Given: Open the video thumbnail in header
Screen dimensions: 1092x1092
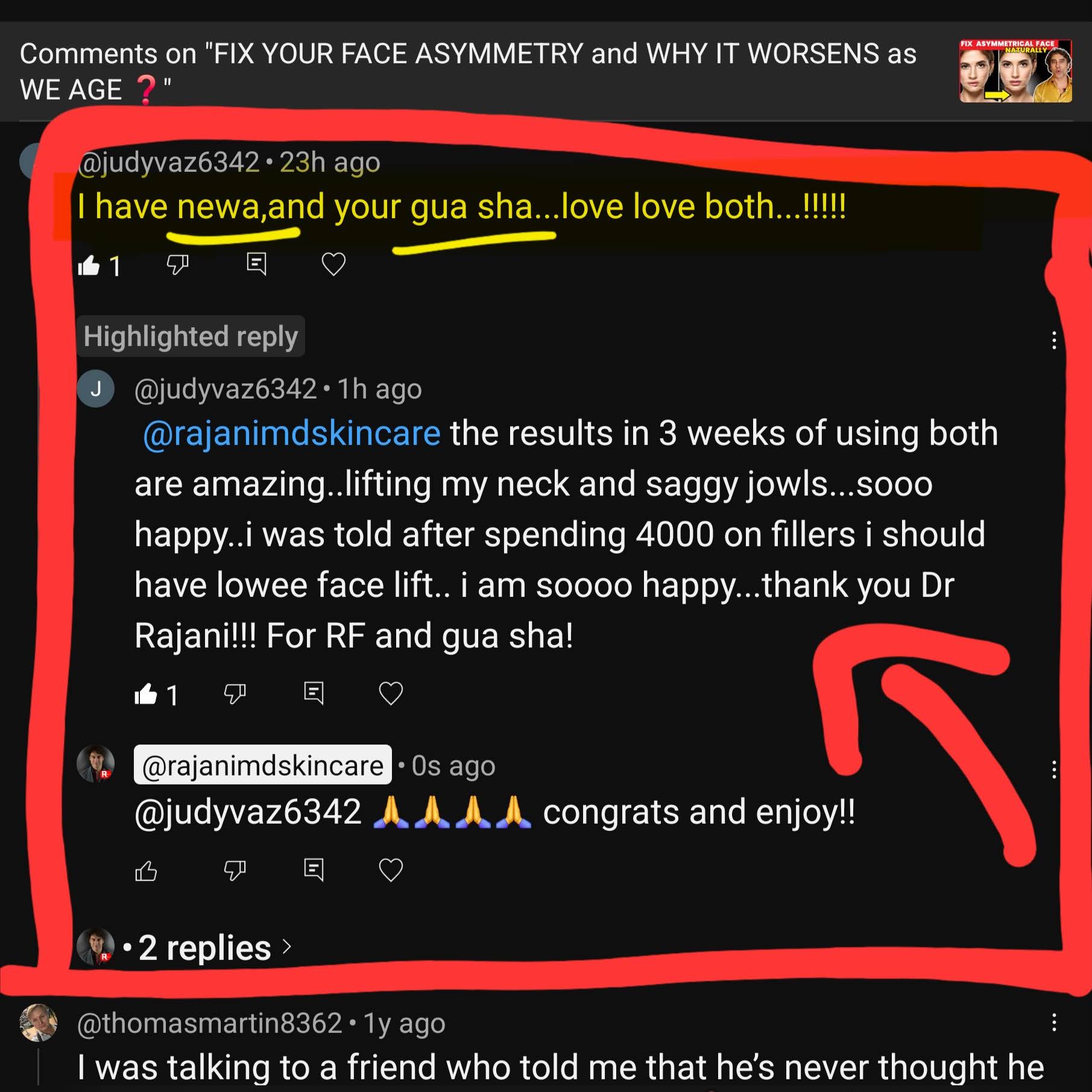Looking at the screenshot, I should pos(1015,71).
